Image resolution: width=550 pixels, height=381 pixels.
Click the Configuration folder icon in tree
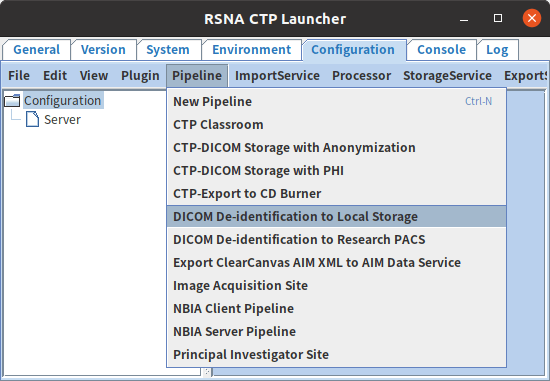(12, 101)
